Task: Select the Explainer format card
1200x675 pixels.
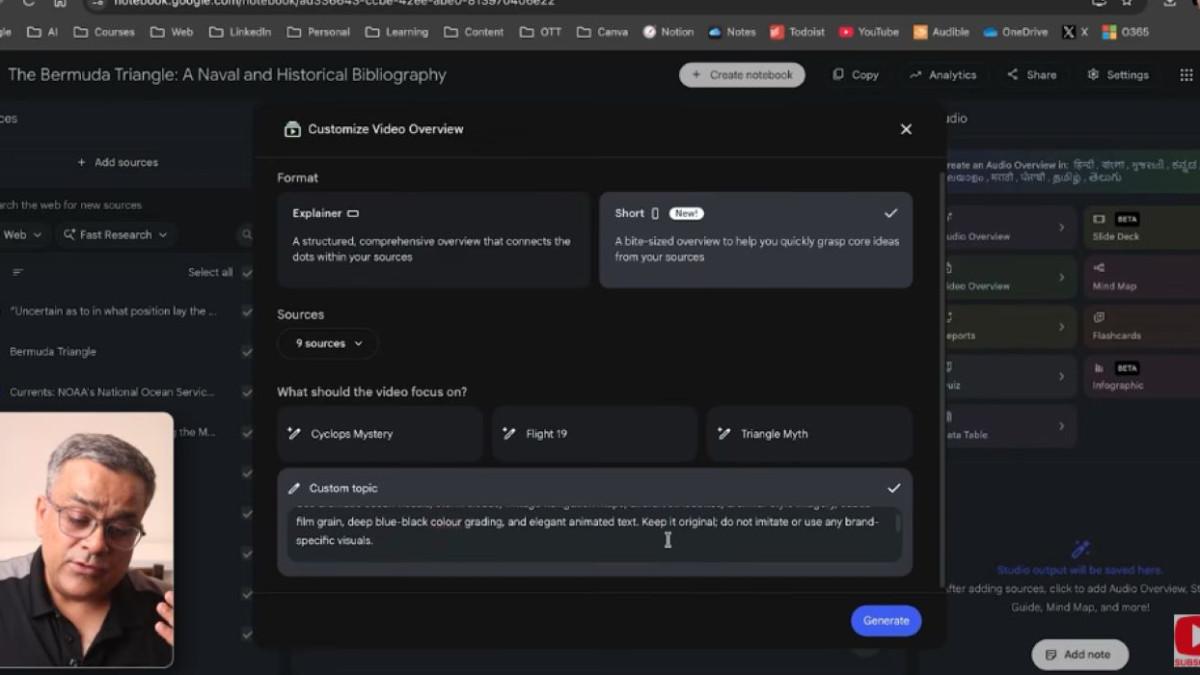Action: point(434,240)
